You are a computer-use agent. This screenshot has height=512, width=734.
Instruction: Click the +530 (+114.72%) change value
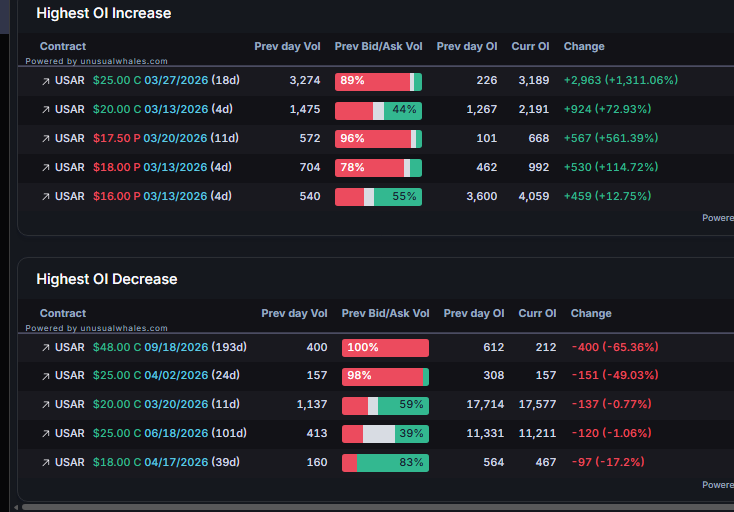[x=611, y=167]
